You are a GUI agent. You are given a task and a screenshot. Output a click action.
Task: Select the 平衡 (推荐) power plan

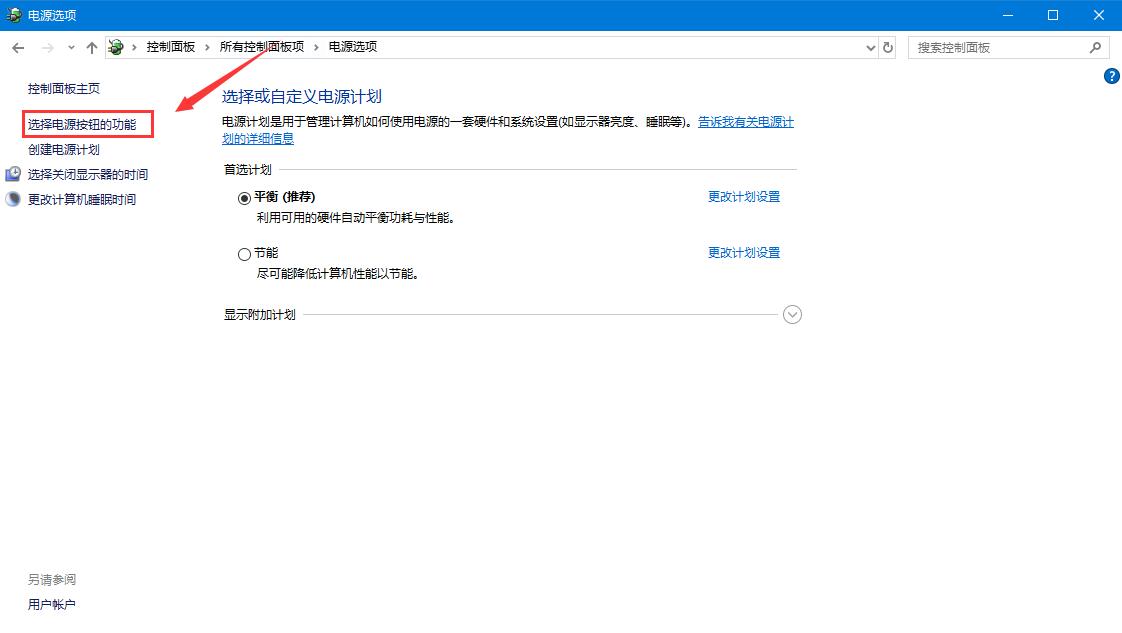pyautogui.click(x=244, y=198)
